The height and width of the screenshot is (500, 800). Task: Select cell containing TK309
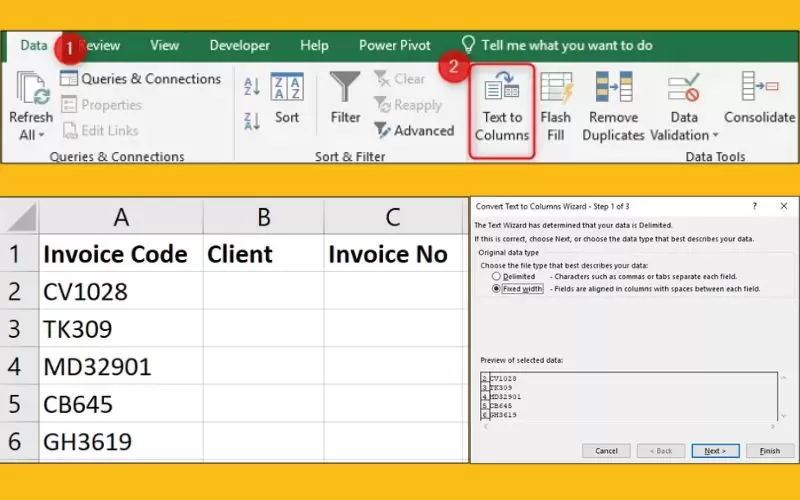point(121,329)
